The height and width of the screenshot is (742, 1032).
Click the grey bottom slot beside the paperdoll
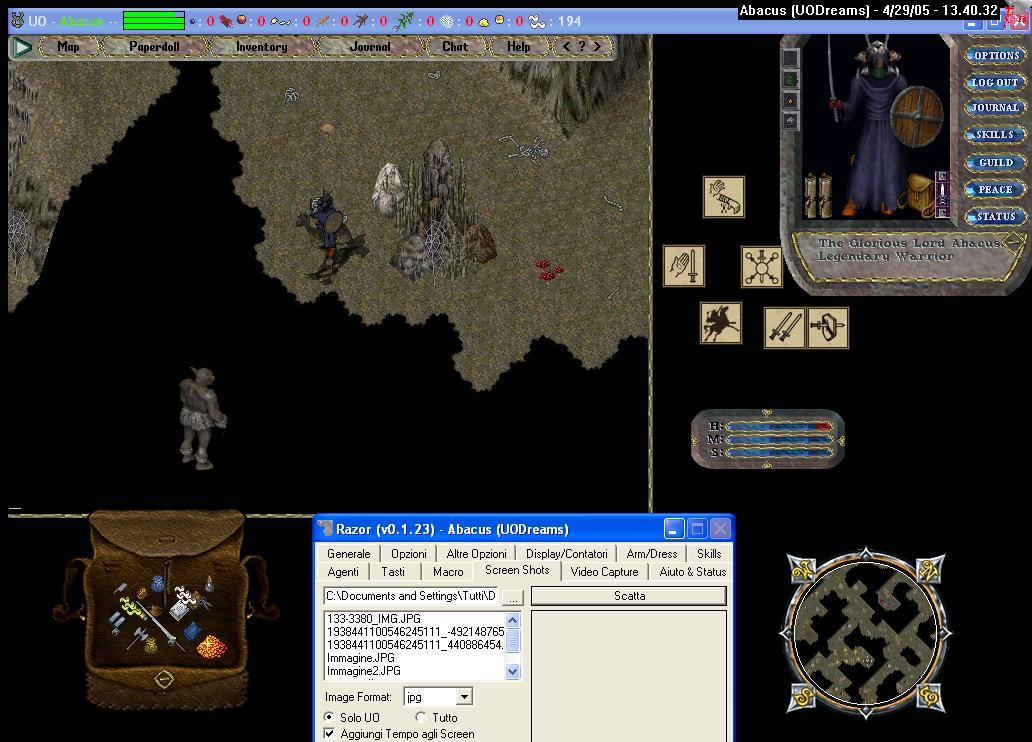[x=790, y=122]
